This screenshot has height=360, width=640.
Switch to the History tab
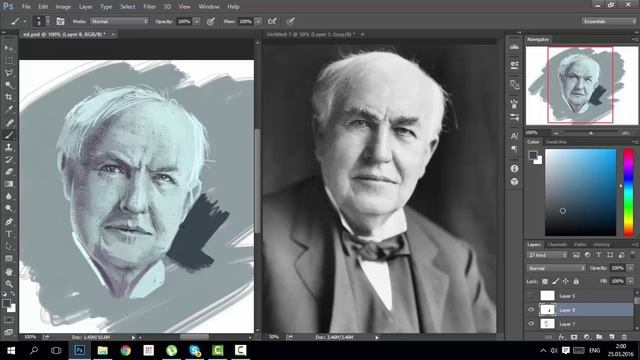coord(601,244)
